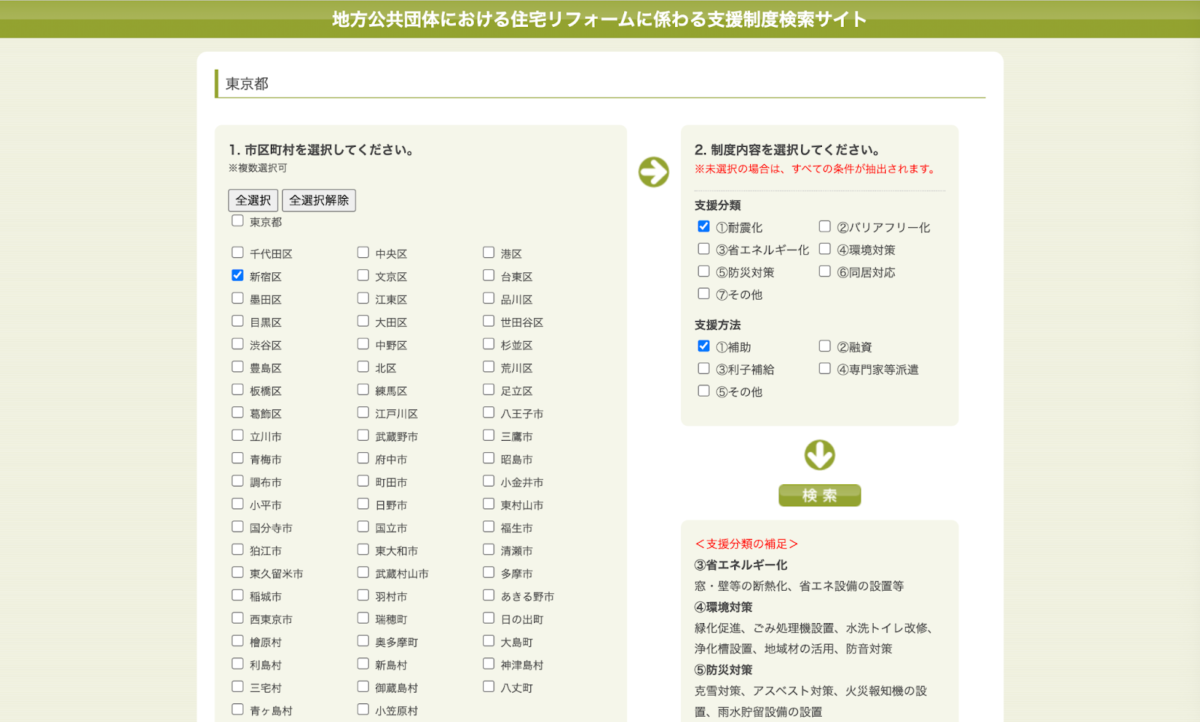1200x722 pixels.
Task: Uncheck the 新宿区 checkbox
Action: 236,276
